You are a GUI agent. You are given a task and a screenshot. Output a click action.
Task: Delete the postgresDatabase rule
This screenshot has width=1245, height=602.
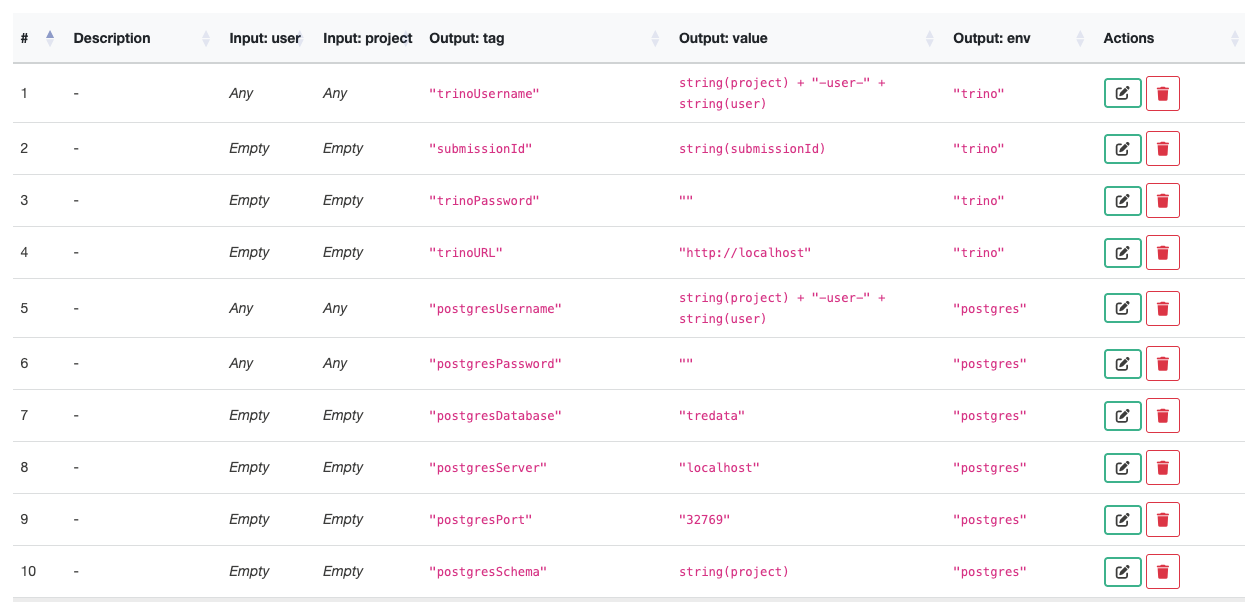1162,415
